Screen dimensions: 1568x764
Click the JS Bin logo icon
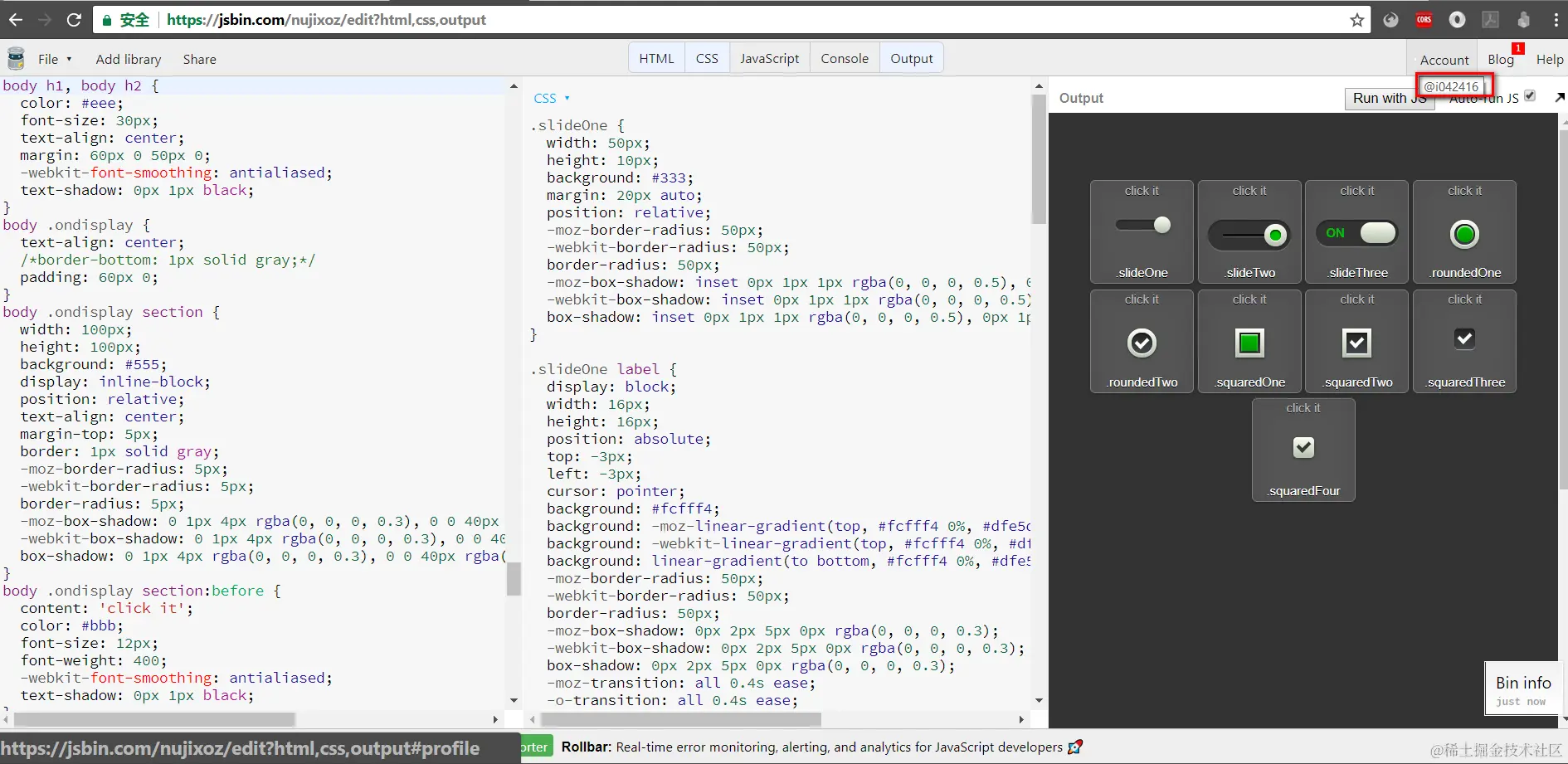pos(16,58)
